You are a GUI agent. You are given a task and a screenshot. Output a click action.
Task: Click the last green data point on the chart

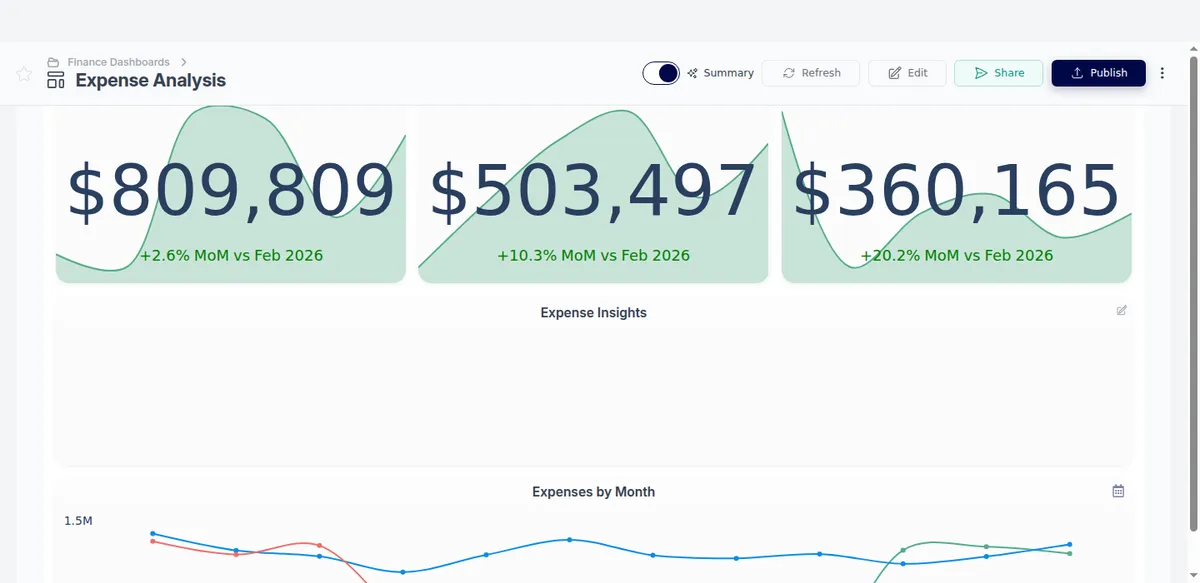pyautogui.click(x=1070, y=553)
